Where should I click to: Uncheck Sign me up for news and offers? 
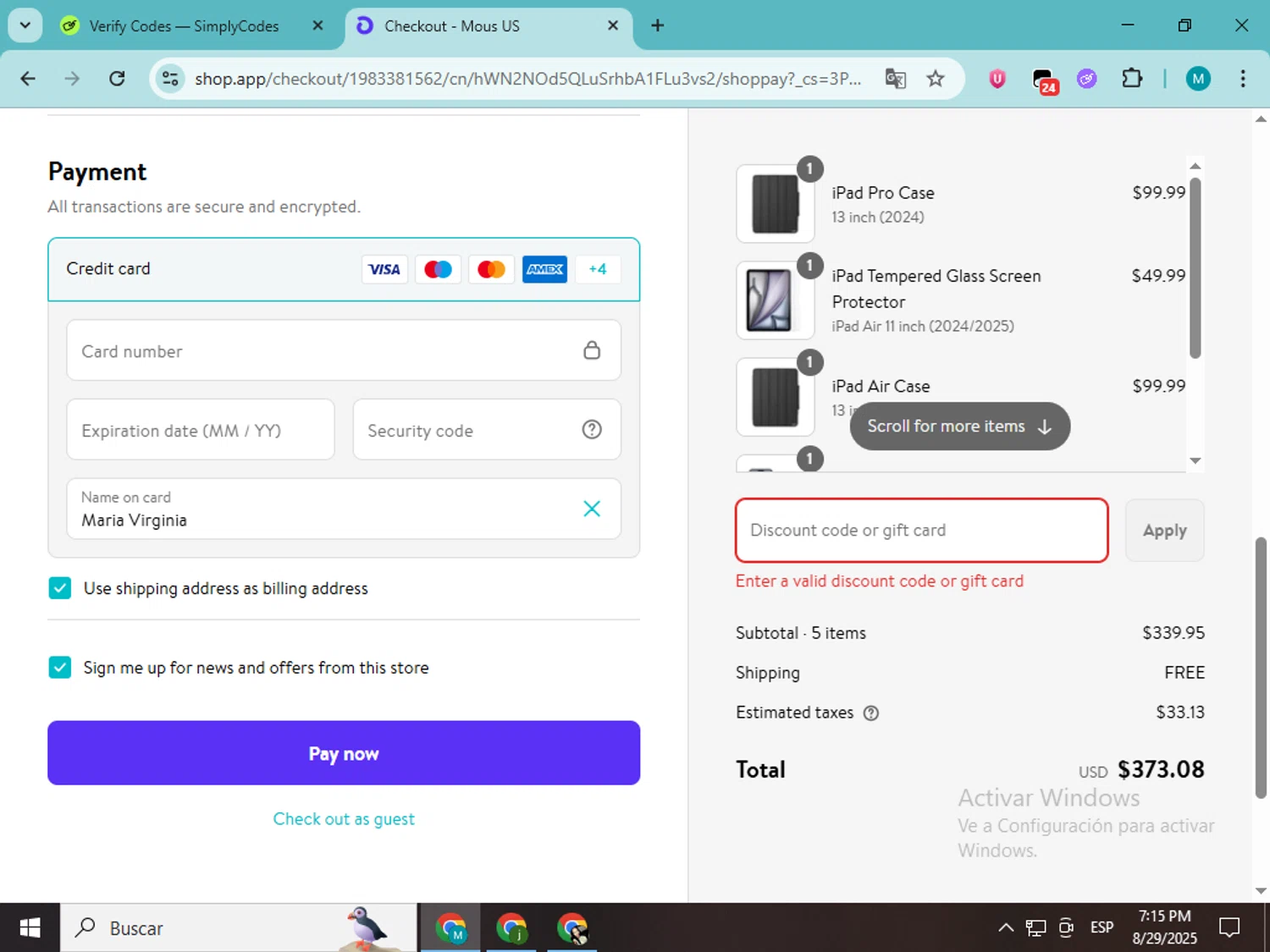tap(60, 668)
